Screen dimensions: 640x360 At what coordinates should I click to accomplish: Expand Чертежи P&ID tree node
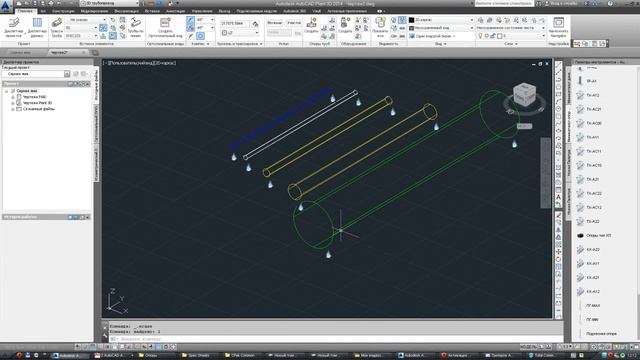(x=13, y=97)
